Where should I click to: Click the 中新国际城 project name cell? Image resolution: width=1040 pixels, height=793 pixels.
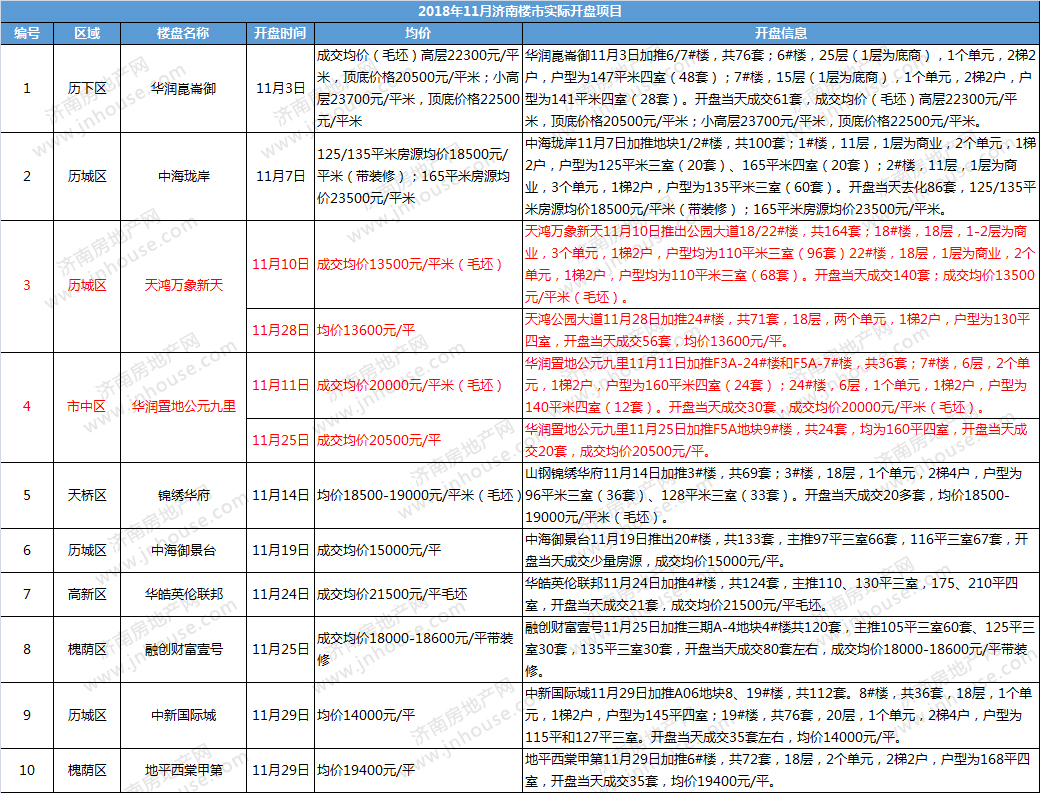point(183,715)
